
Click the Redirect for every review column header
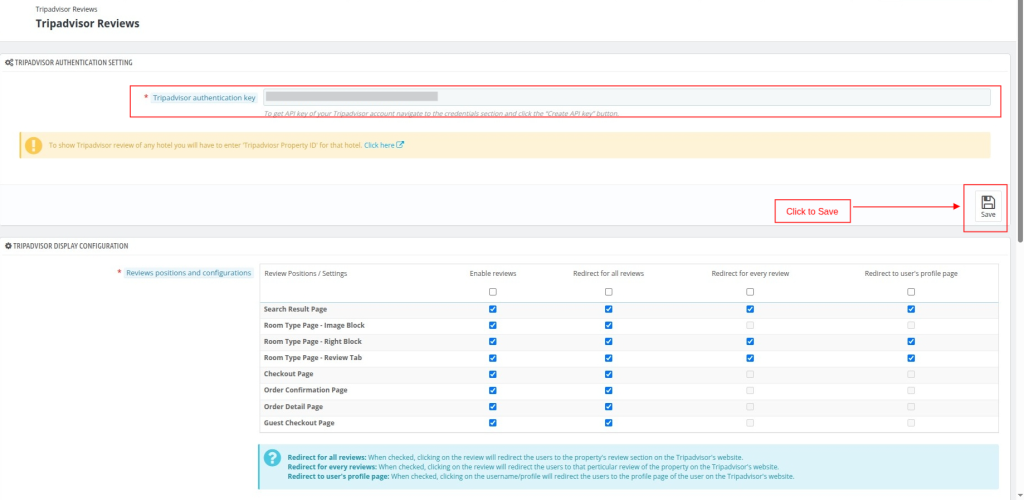click(x=750, y=273)
